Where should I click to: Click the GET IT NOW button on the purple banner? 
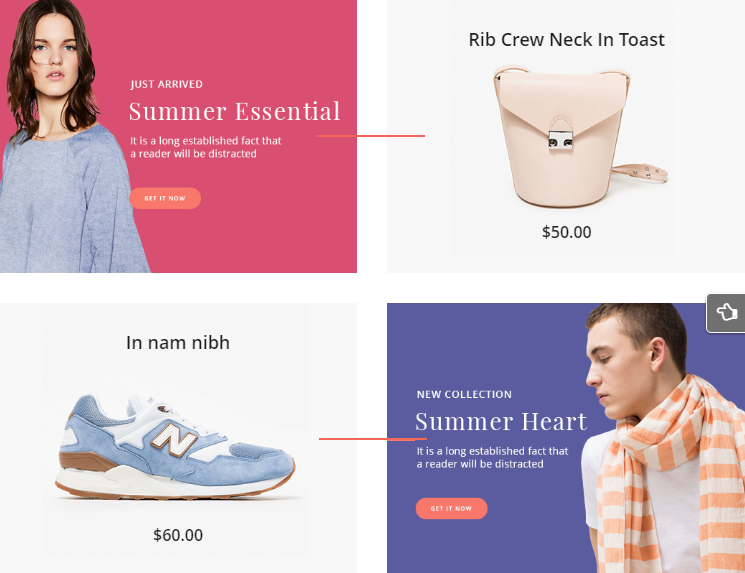[x=451, y=508]
